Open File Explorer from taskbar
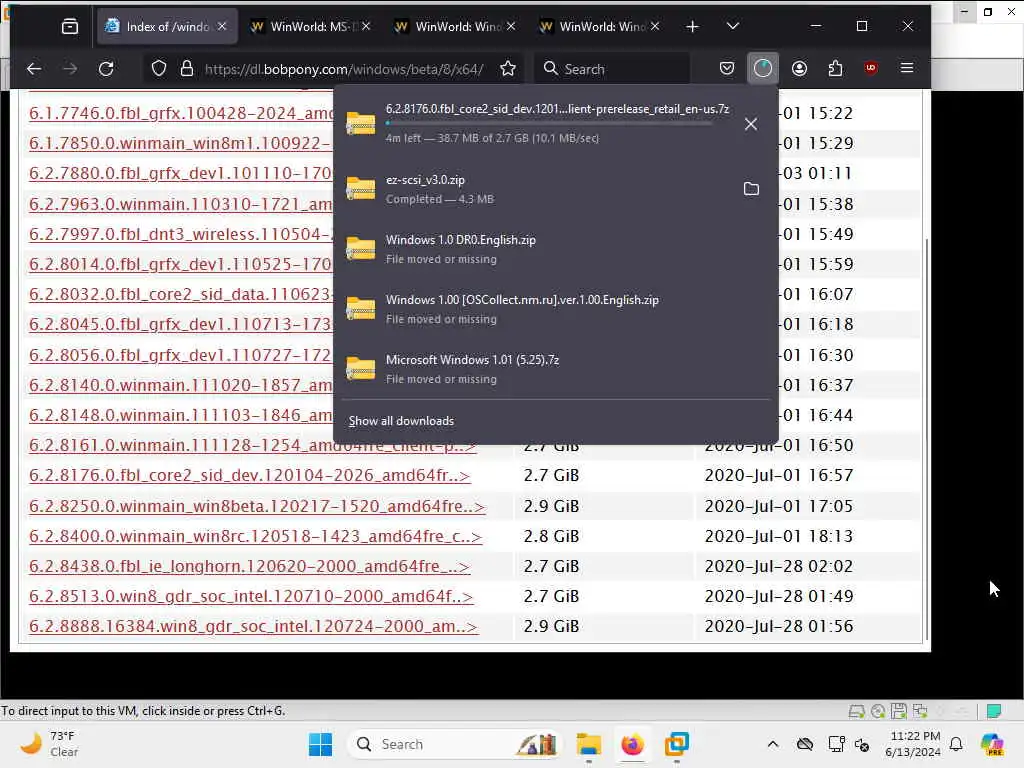Viewport: 1024px width, 768px height. 588,744
